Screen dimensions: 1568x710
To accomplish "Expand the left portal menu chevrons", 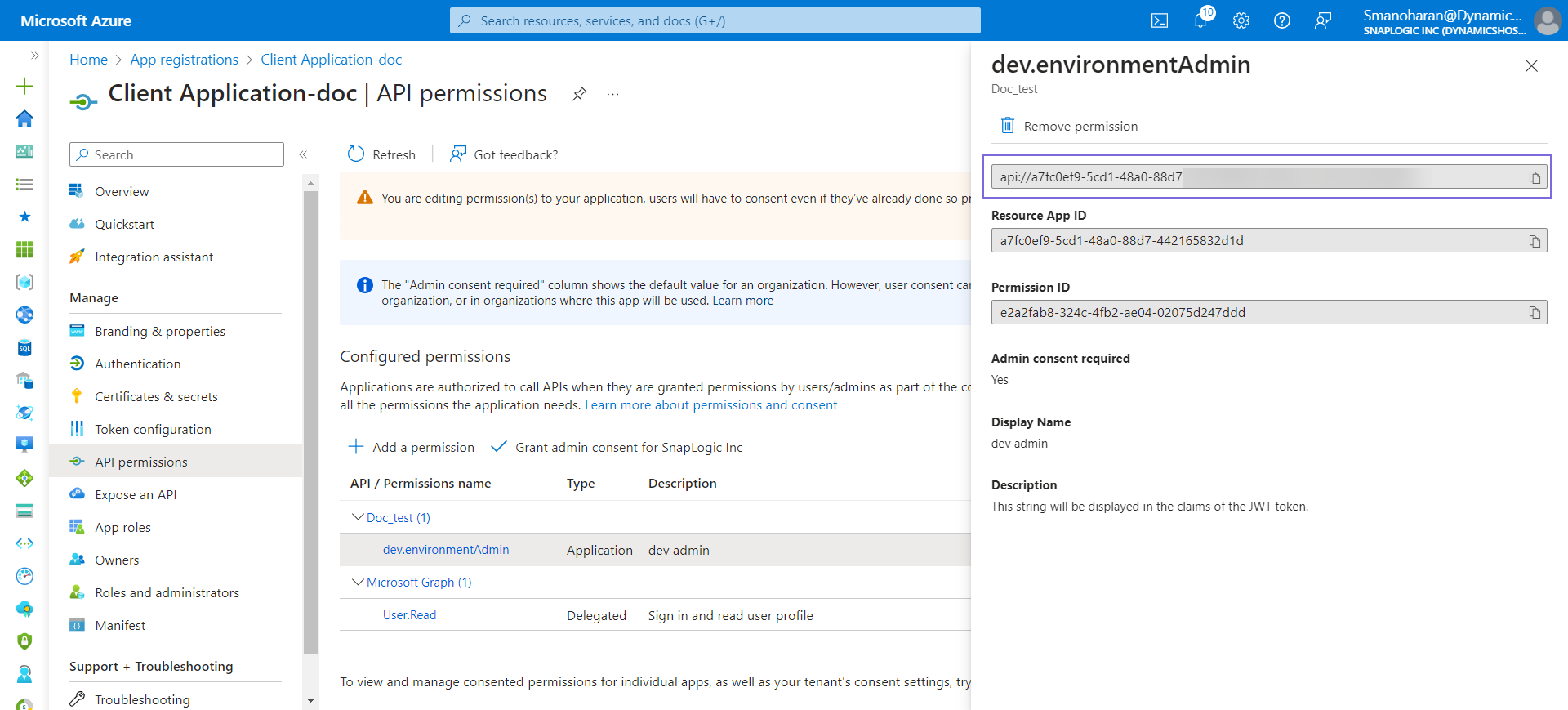I will pyautogui.click(x=34, y=56).
